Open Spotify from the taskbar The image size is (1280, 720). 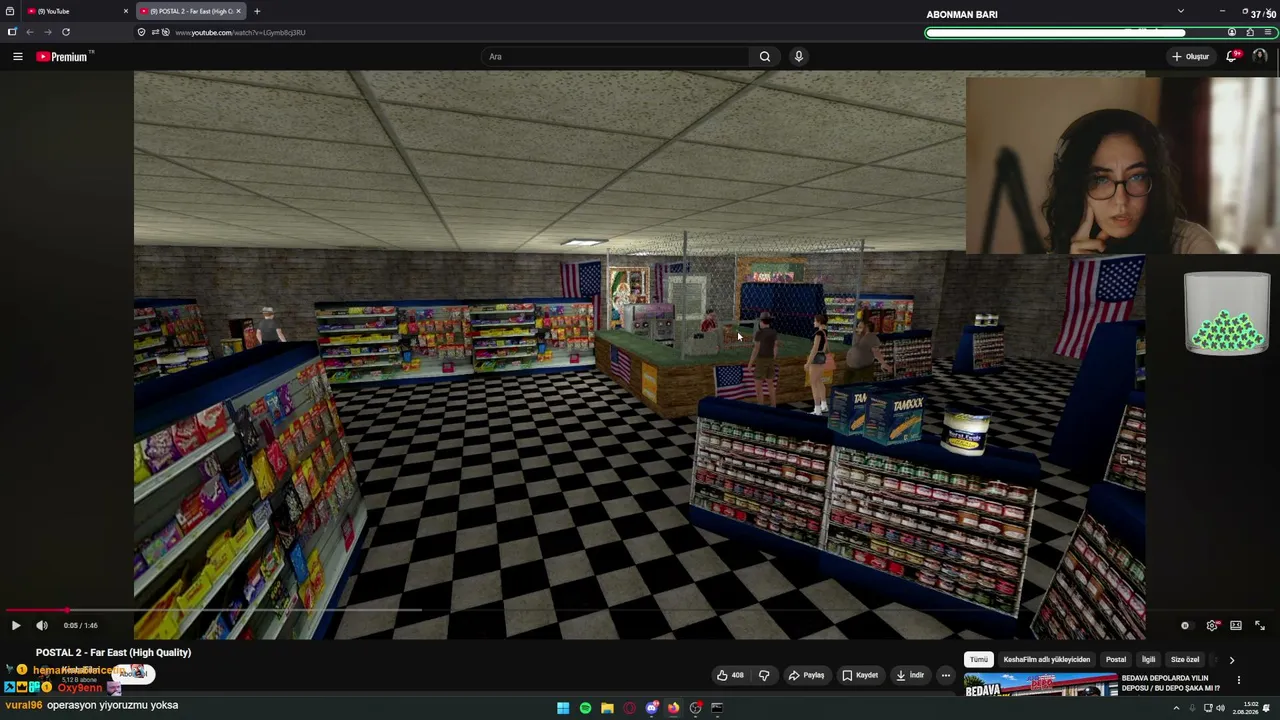585,708
